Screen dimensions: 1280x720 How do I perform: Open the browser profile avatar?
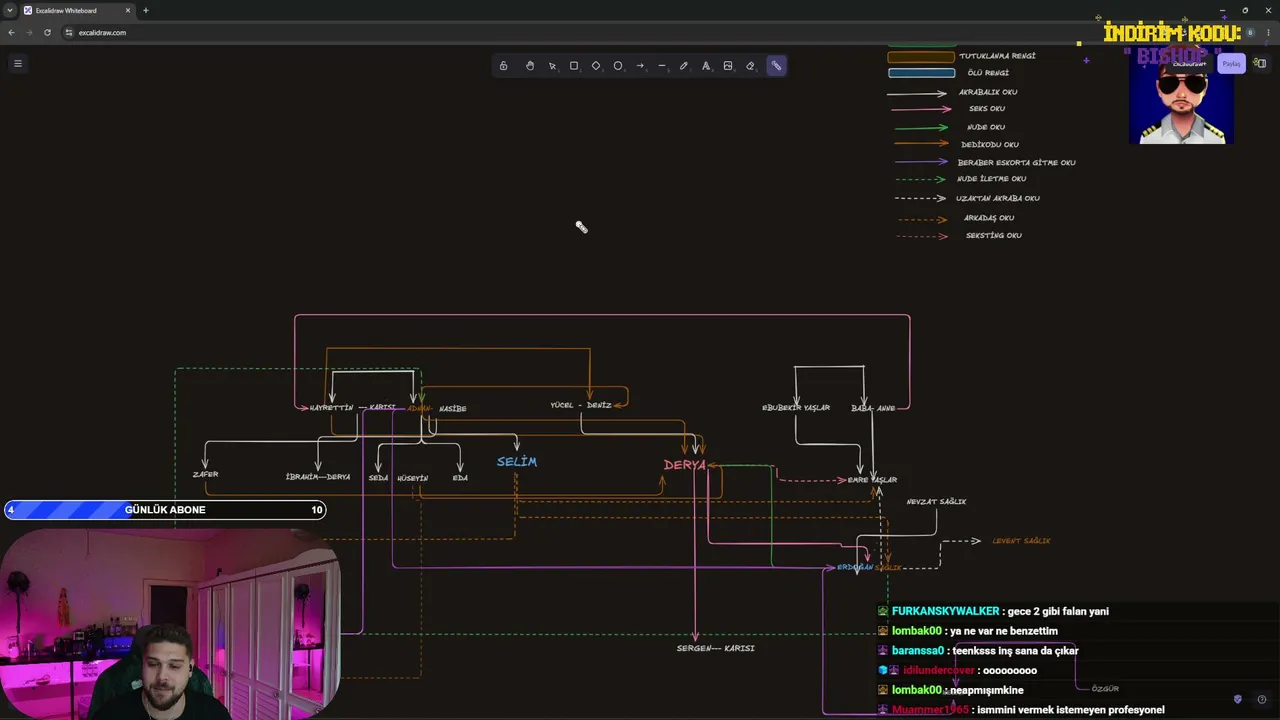[x=1251, y=32]
